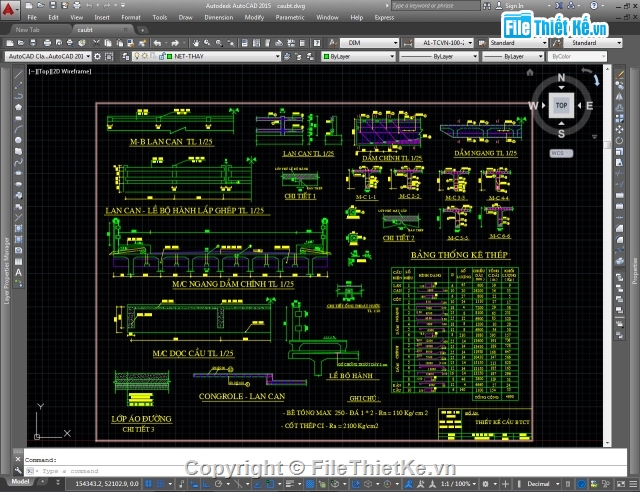The height and width of the screenshot is (492, 640).
Task: Open the Parametric menu
Action: [290, 18]
